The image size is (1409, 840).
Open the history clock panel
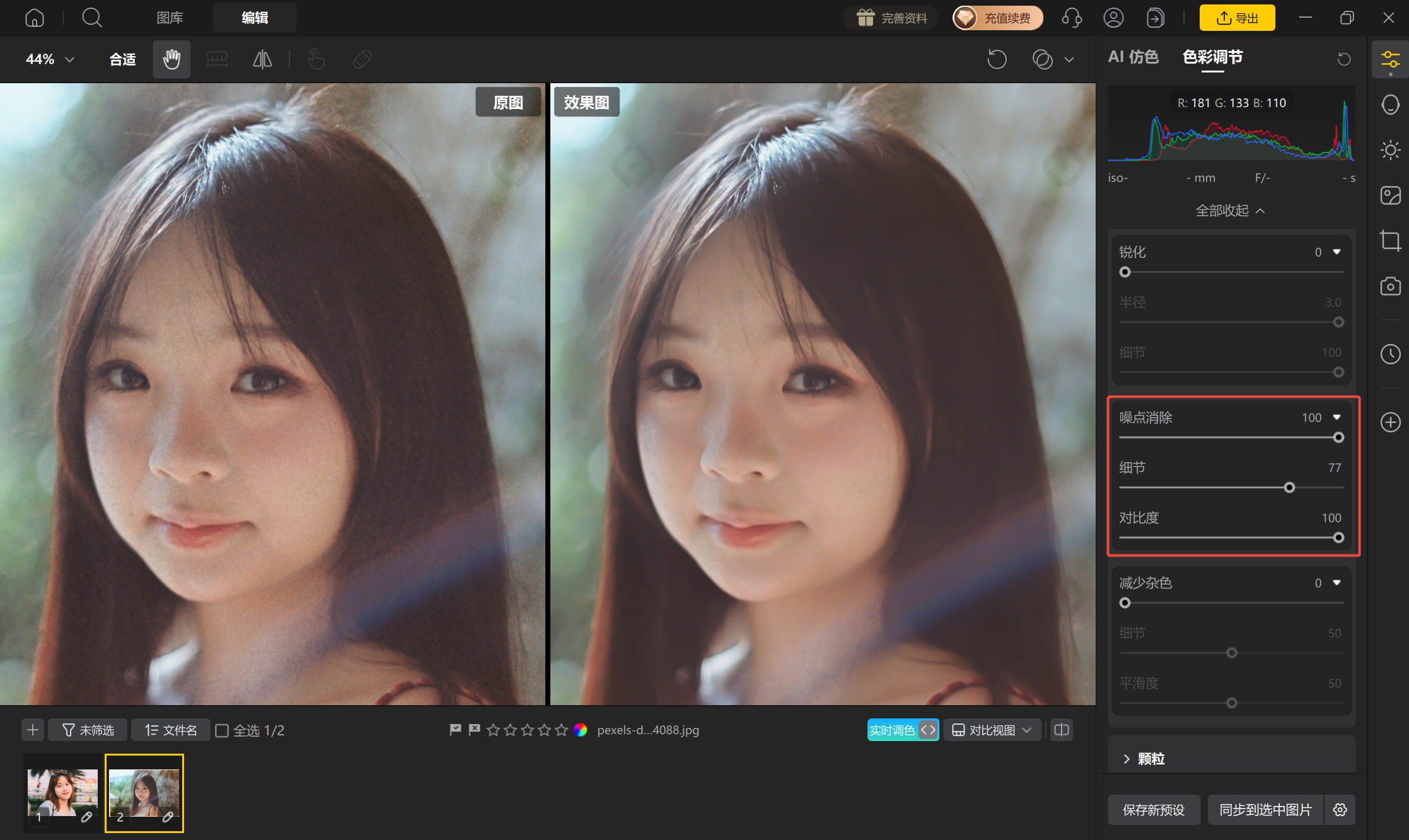coord(1390,354)
